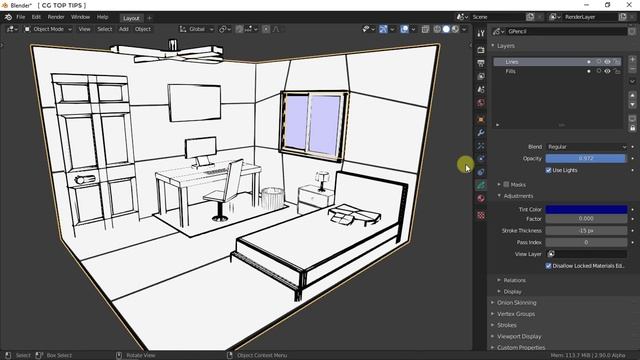
Task: Lock the Lines layer
Action: (616, 62)
